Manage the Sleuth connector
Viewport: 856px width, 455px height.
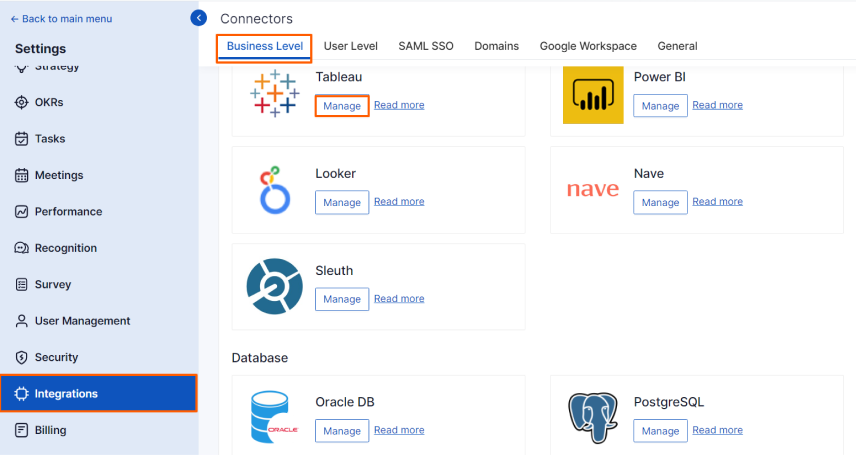(x=342, y=299)
